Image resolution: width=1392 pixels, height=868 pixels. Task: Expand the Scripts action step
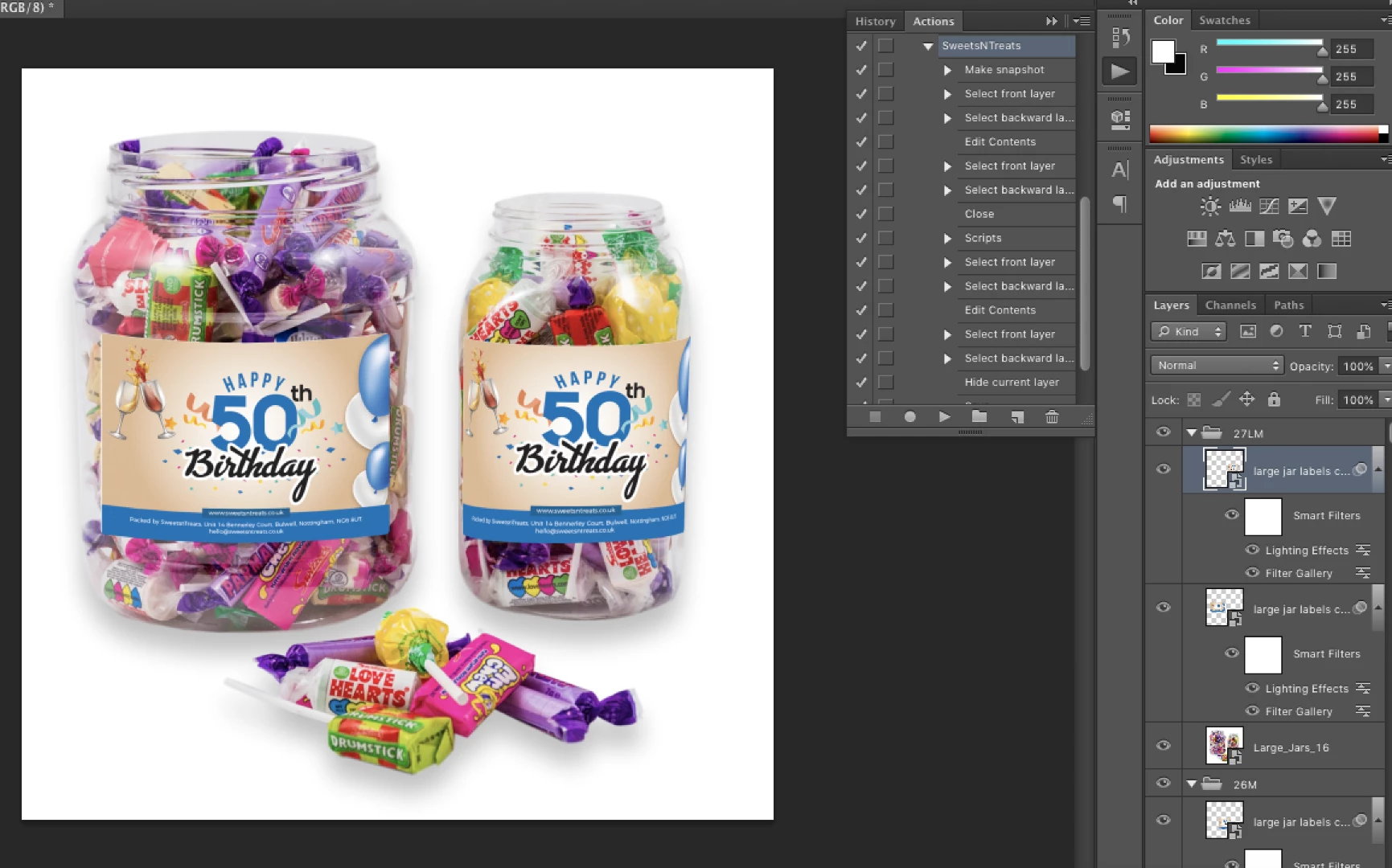[947, 239]
